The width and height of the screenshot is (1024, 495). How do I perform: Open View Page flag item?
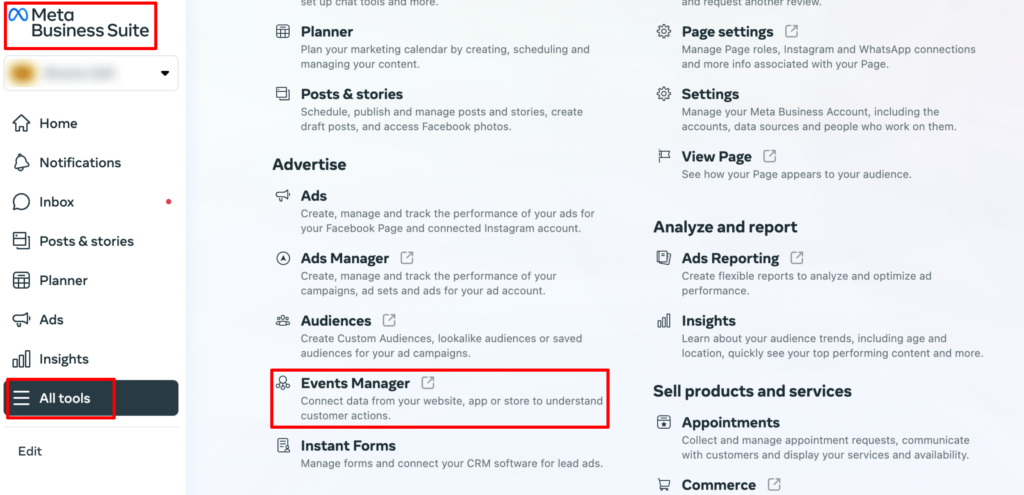pyautogui.click(x=716, y=156)
